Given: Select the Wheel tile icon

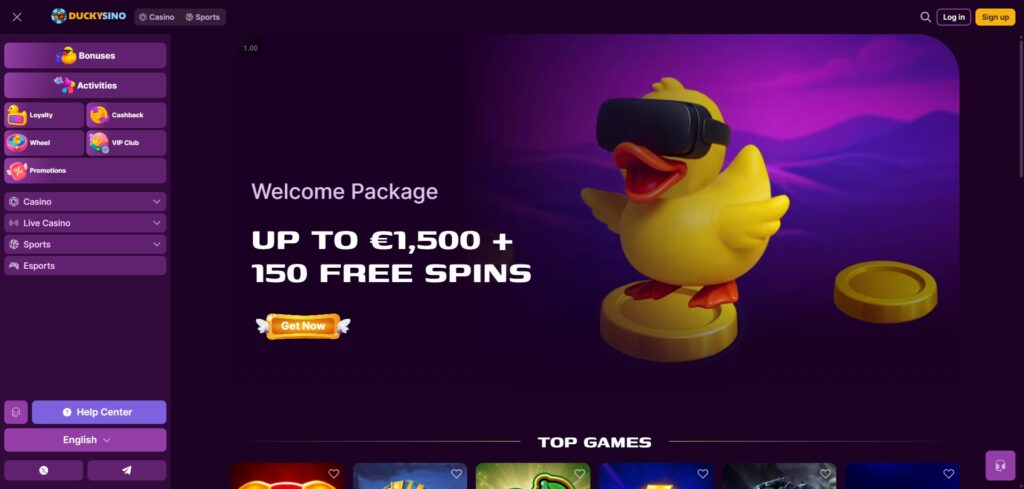Looking at the screenshot, I should pyautogui.click(x=17, y=142).
